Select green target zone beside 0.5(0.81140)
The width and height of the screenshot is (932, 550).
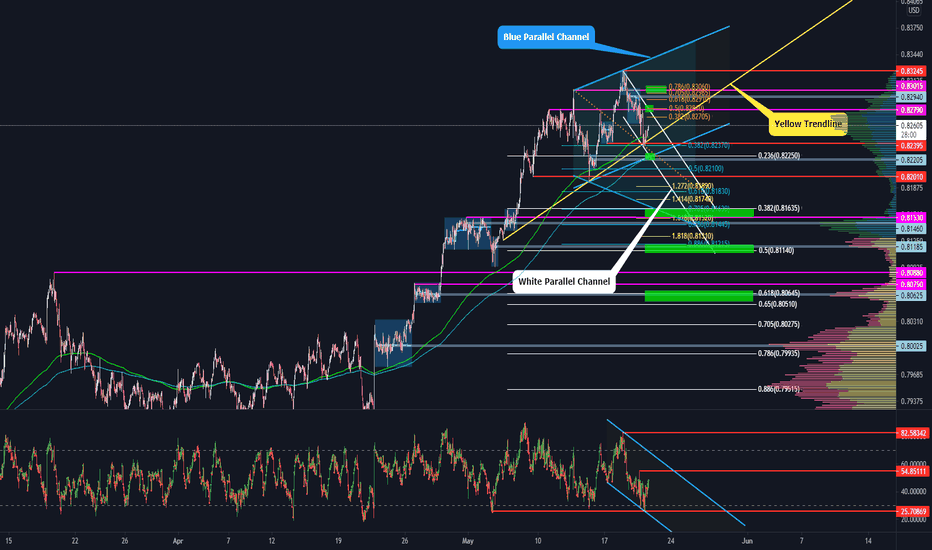[x=699, y=249]
